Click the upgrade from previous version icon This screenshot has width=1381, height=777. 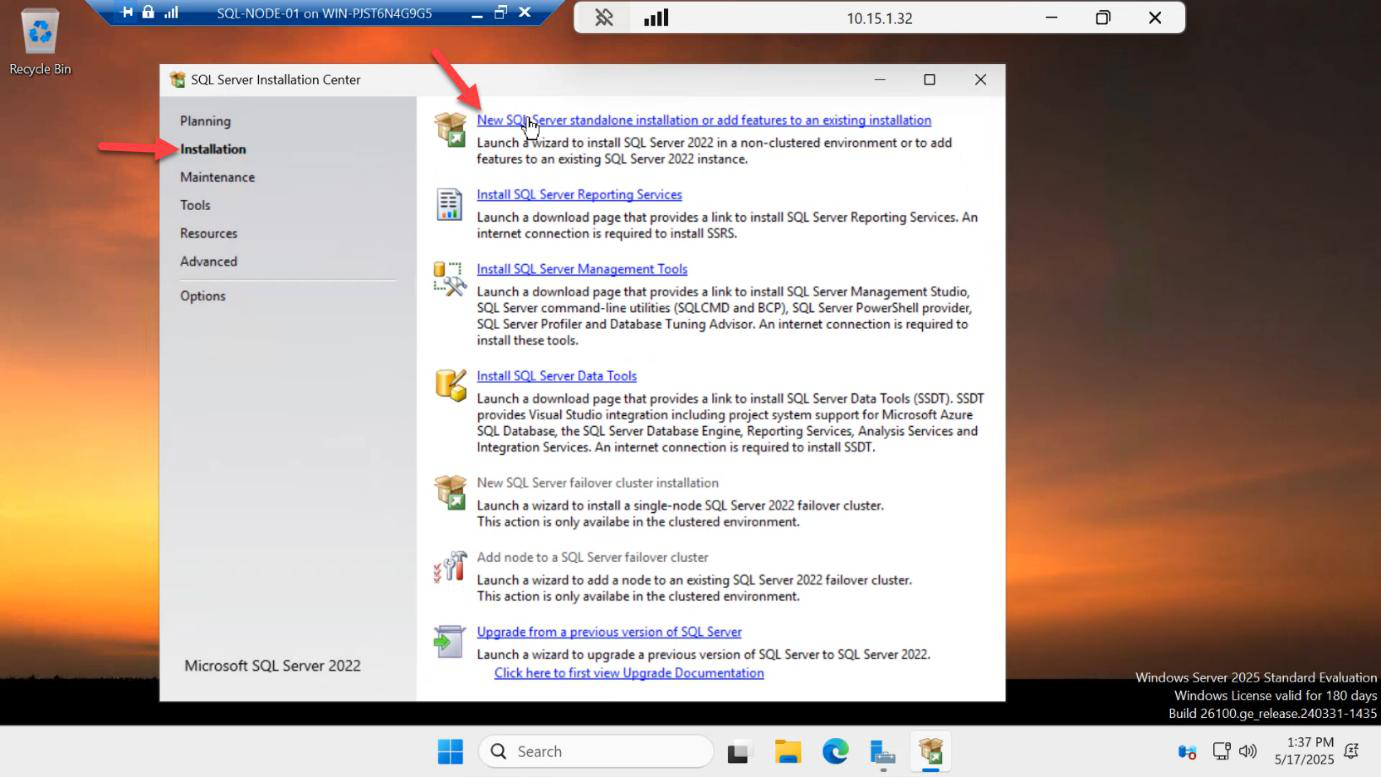(x=449, y=642)
